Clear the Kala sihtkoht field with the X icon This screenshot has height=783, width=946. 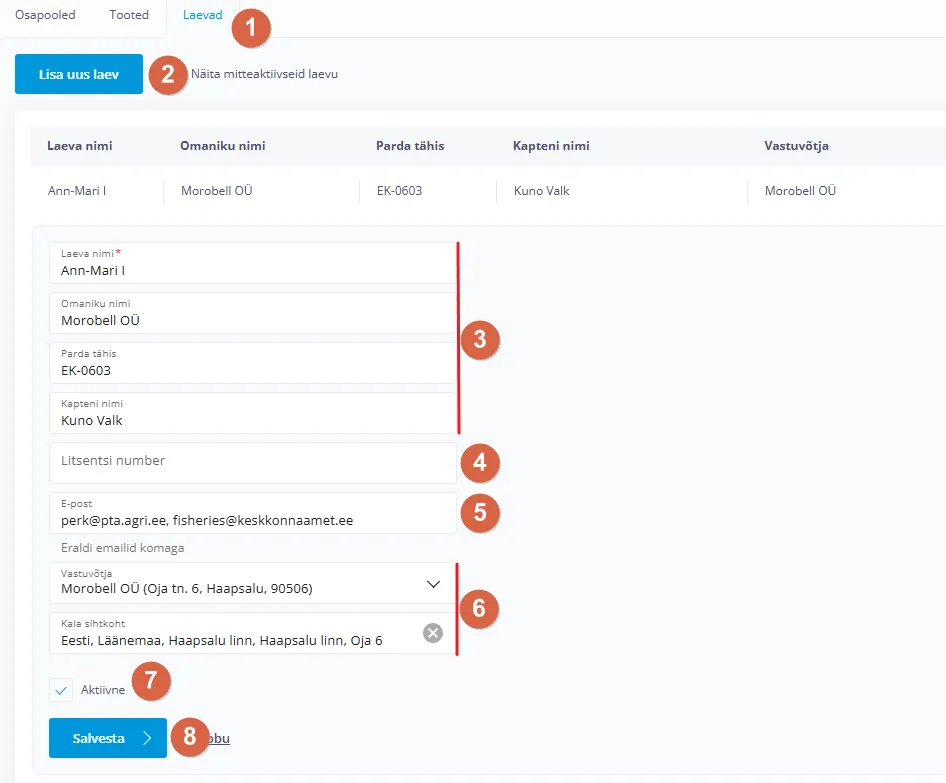tap(432, 633)
